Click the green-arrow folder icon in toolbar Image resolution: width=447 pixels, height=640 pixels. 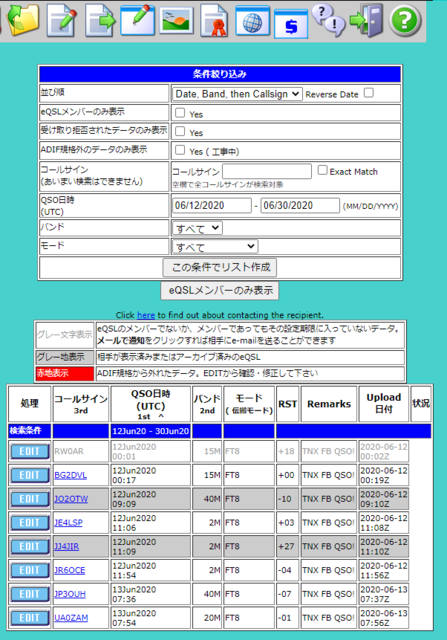tap(23, 20)
